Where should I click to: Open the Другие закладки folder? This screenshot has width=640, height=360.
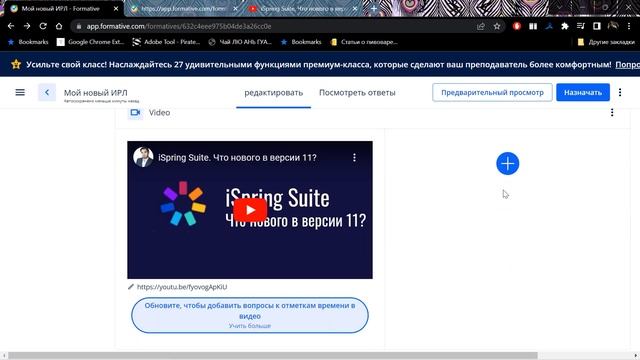click(x=606, y=42)
